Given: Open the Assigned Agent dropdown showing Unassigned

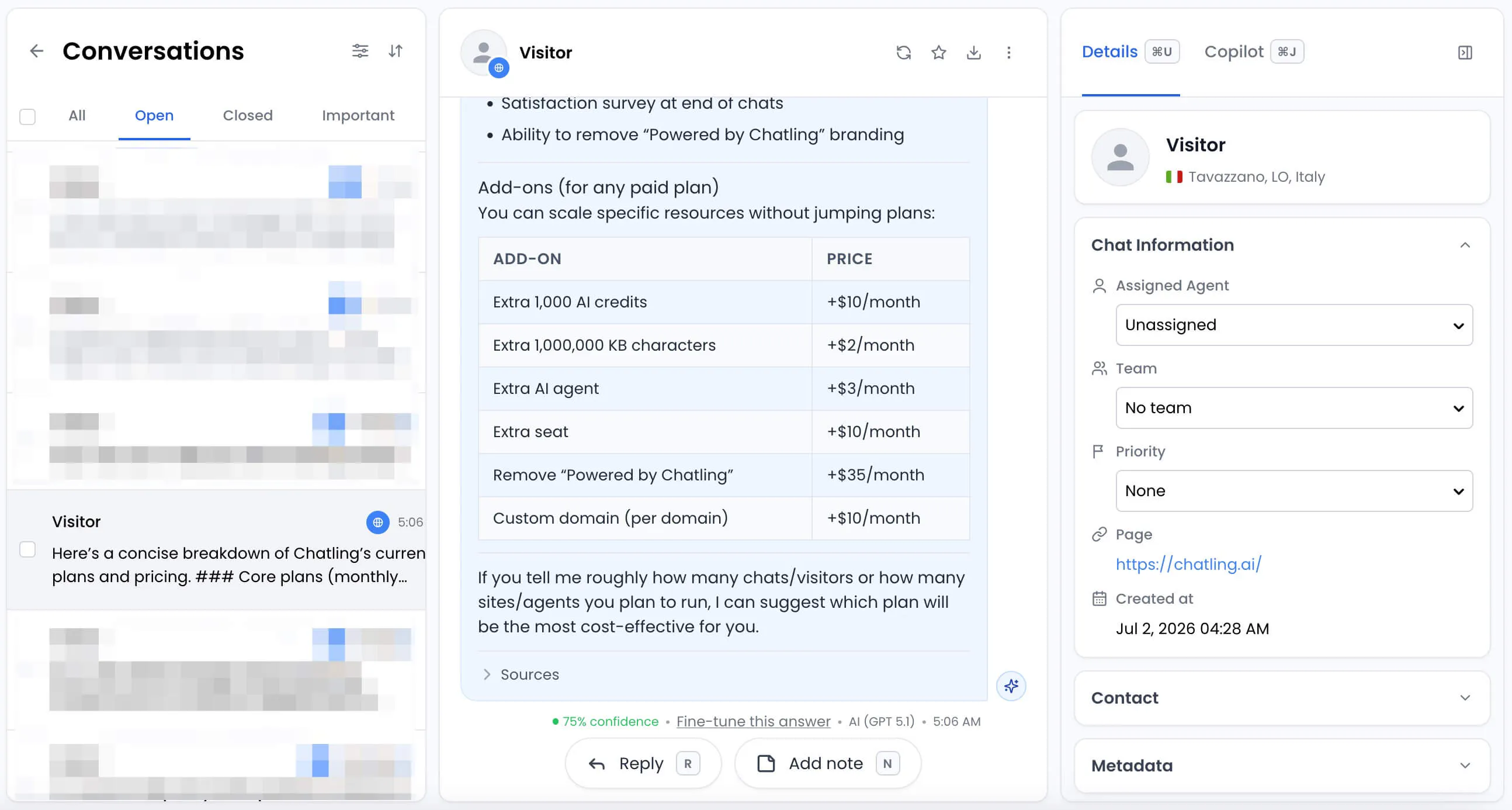Looking at the screenshot, I should click(1293, 324).
